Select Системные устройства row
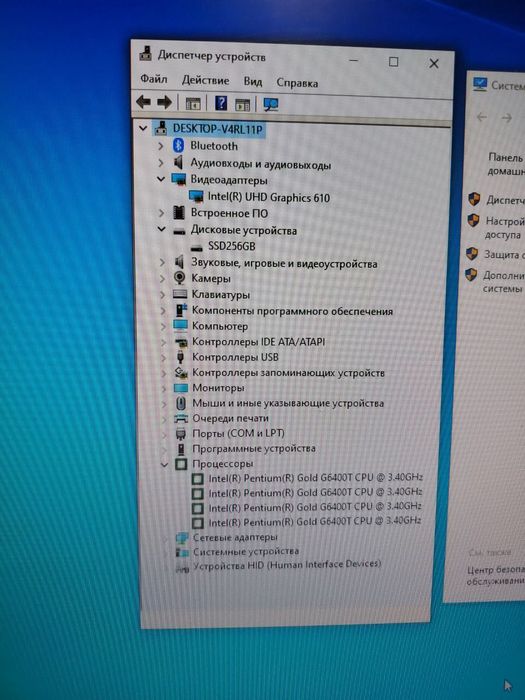Screen dimensions: 525x700 pyautogui.click(x=246, y=552)
